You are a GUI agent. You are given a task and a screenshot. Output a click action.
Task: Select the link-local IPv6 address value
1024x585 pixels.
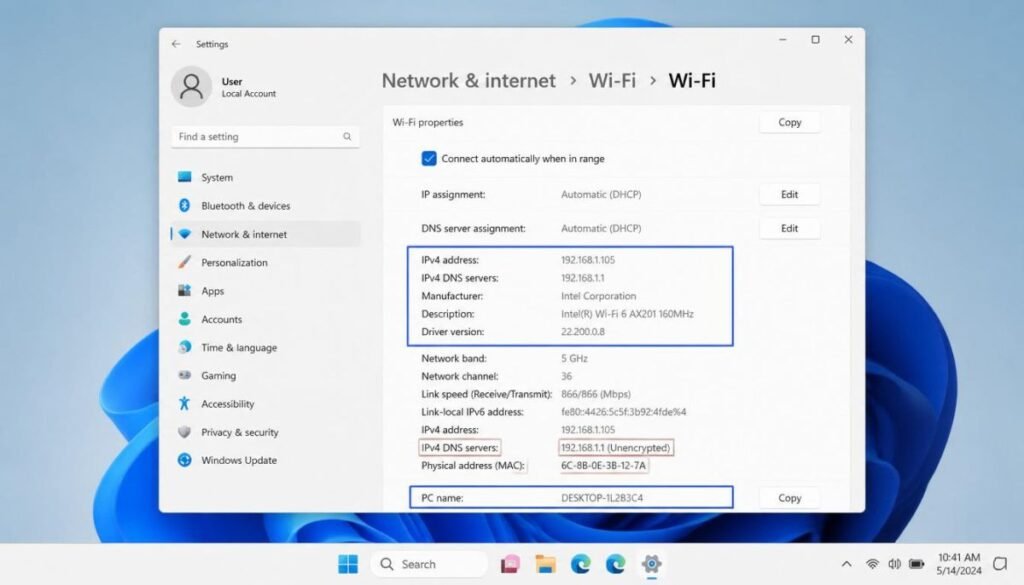624,412
